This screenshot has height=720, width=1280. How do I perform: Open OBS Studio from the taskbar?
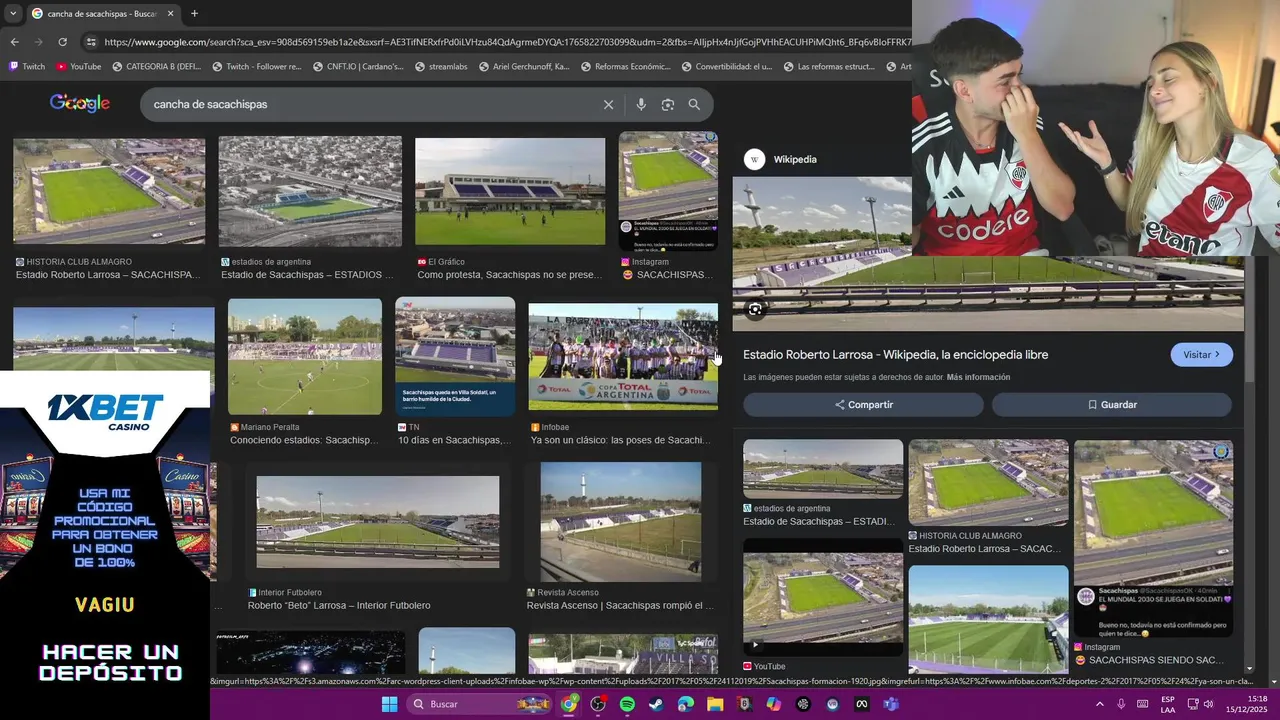point(598,704)
